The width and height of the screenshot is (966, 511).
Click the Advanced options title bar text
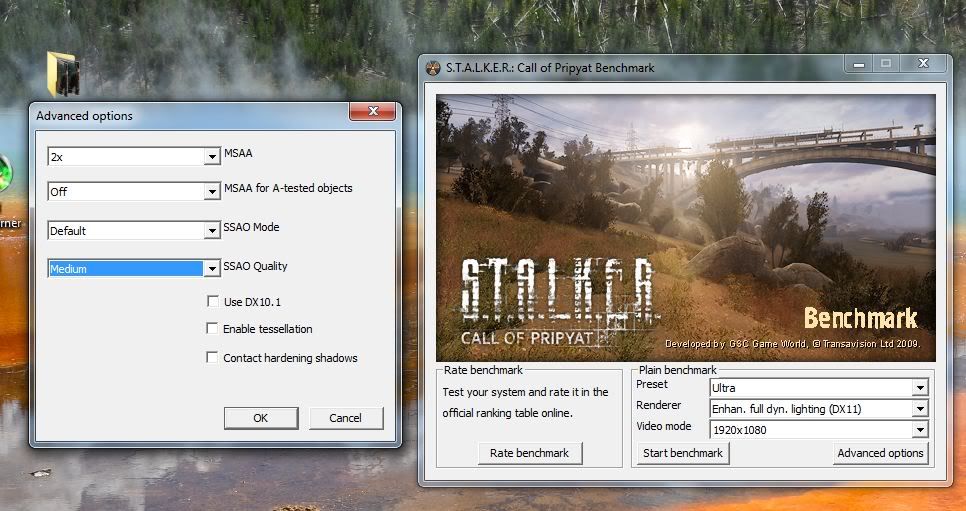tap(84, 116)
